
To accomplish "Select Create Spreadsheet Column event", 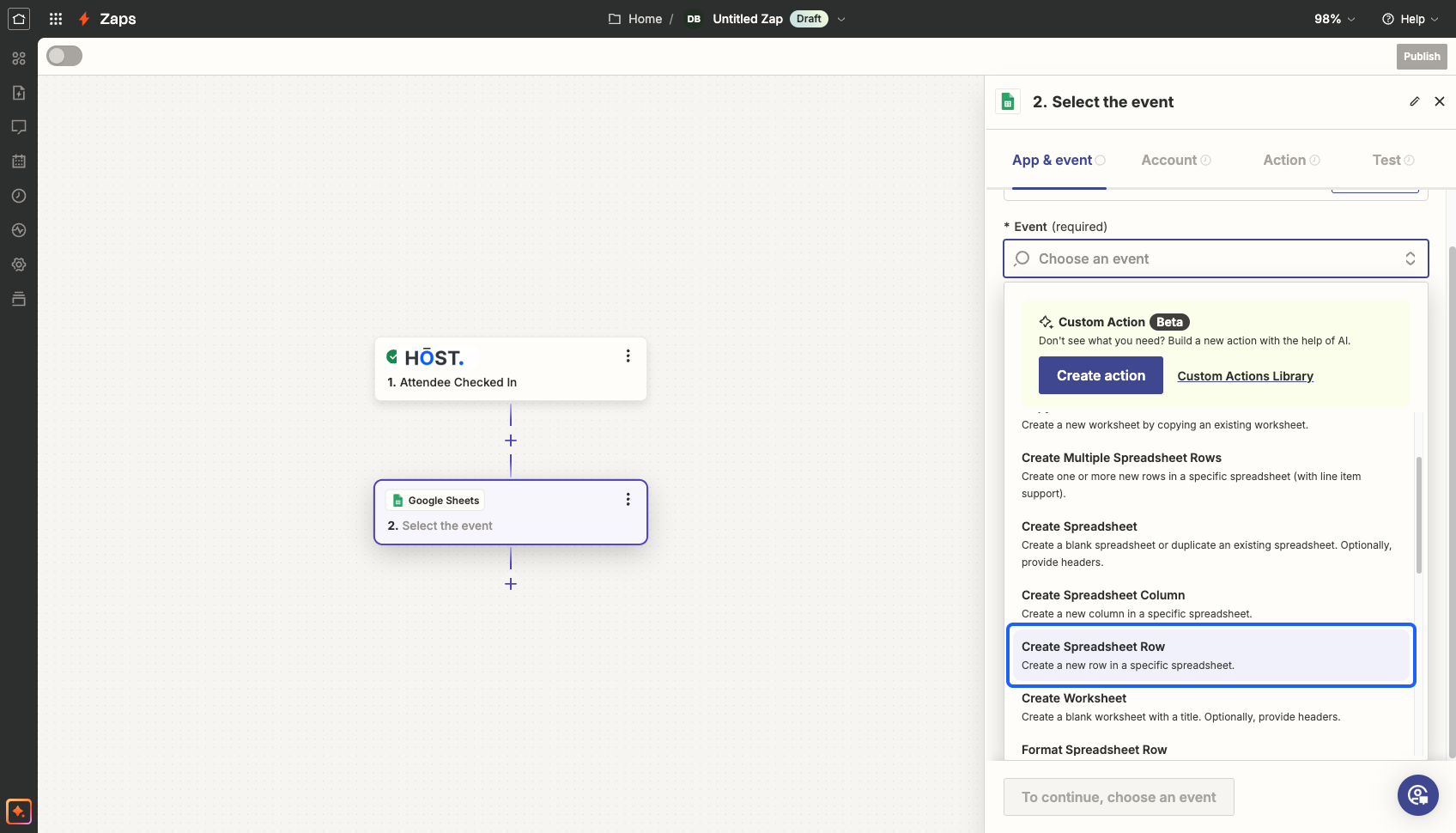I will click(x=1210, y=604).
